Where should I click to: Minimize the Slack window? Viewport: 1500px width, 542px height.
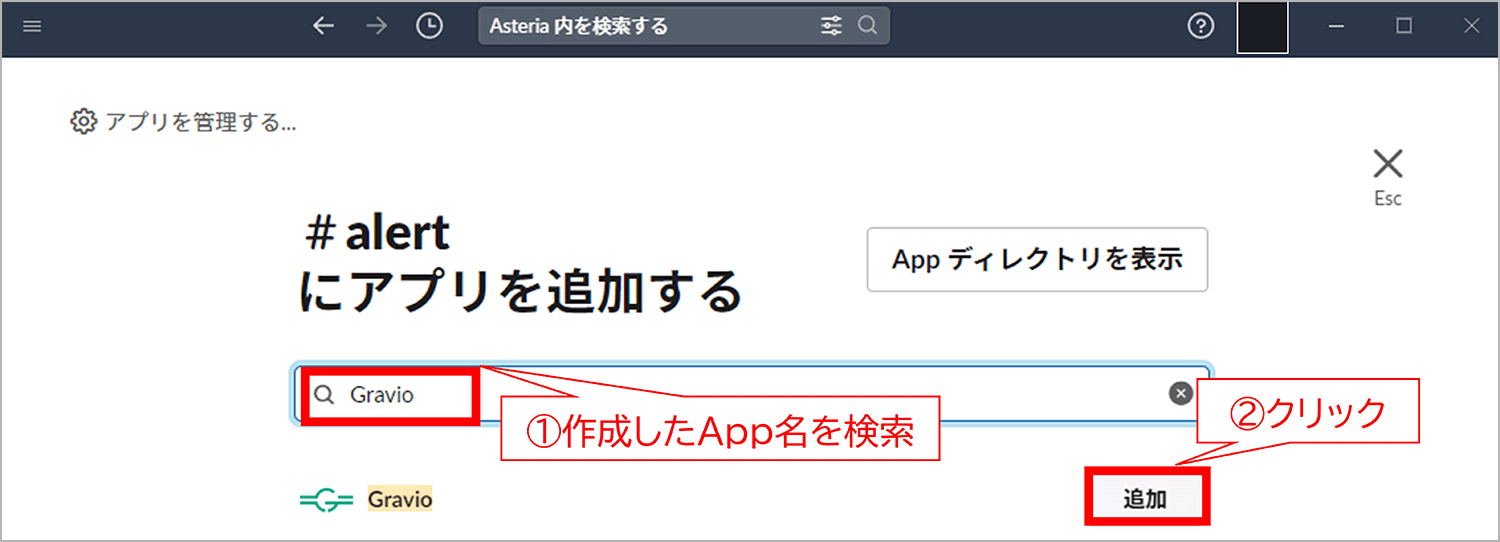[1336, 27]
